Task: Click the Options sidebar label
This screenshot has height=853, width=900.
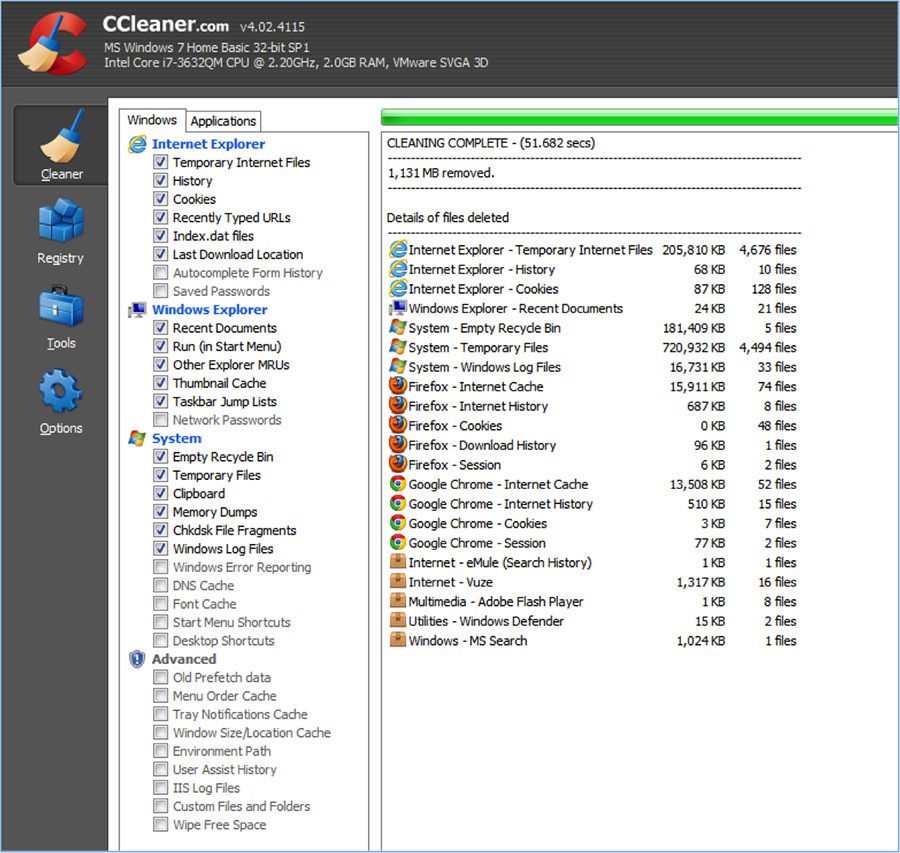Action: pos(61,428)
